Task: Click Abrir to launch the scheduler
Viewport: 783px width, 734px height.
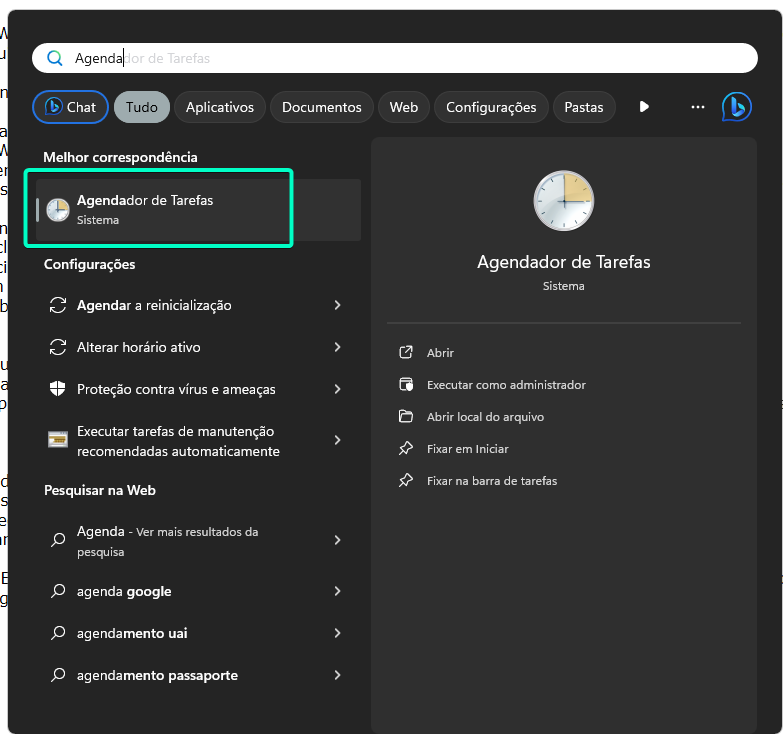Action: coord(440,353)
